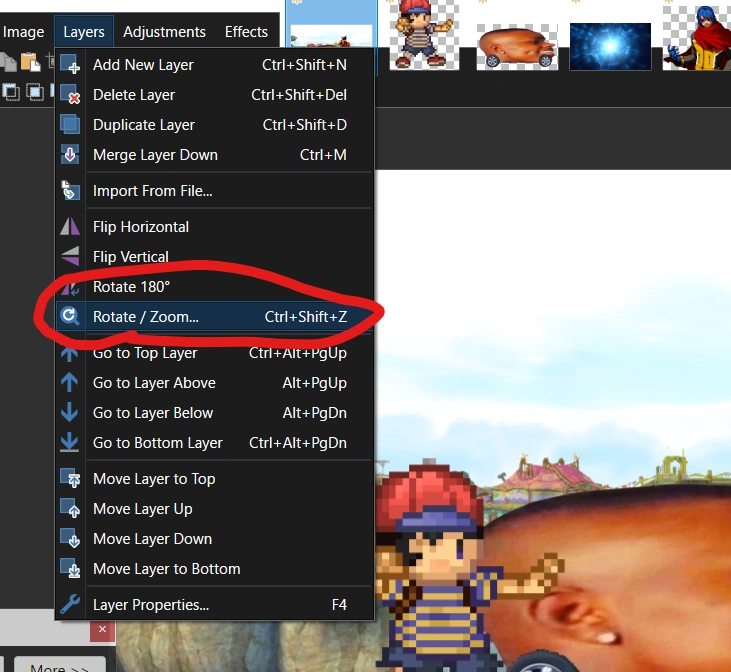This screenshot has width=731, height=672.
Task: Switch to the Ness sprite image thumbnail
Action: 424,35
